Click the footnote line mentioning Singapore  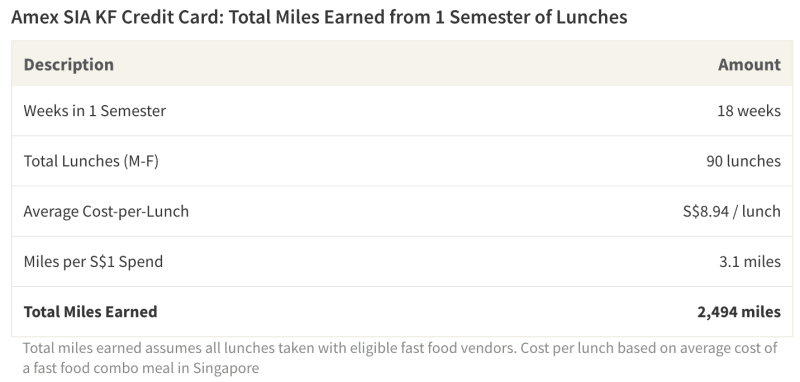pos(141,368)
